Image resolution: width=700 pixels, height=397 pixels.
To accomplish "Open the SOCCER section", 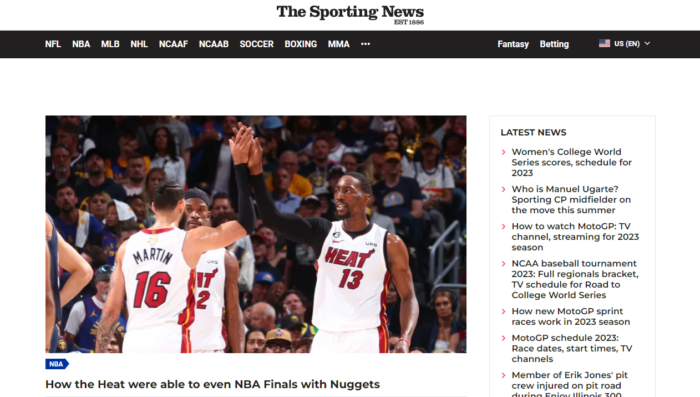I will [256, 44].
